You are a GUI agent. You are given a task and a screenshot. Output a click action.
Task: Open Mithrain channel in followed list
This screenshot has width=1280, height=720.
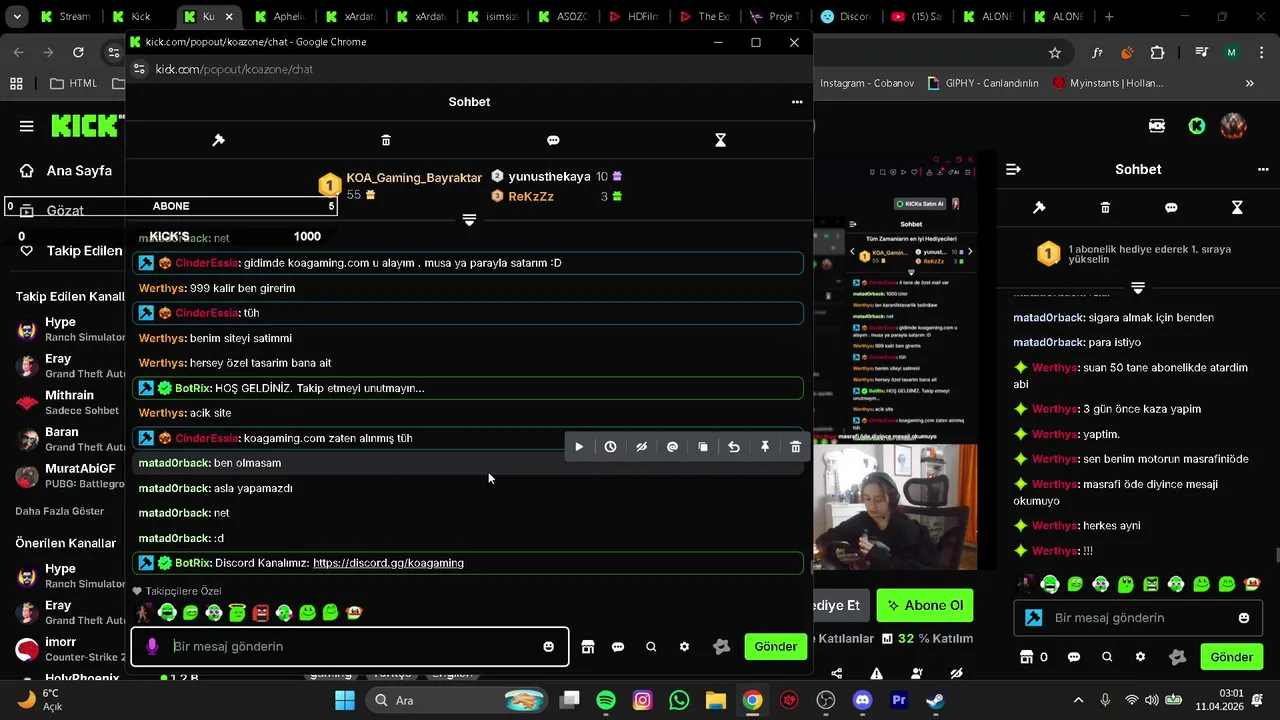70,403
